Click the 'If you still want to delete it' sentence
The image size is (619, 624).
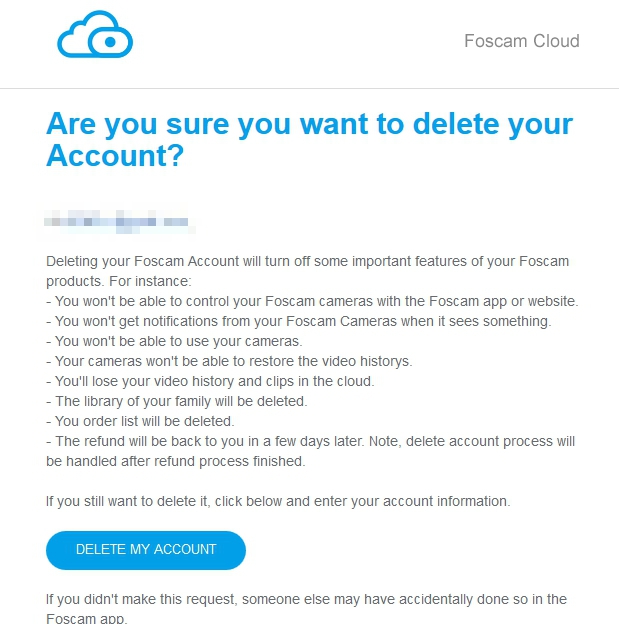pyautogui.click(x=278, y=501)
